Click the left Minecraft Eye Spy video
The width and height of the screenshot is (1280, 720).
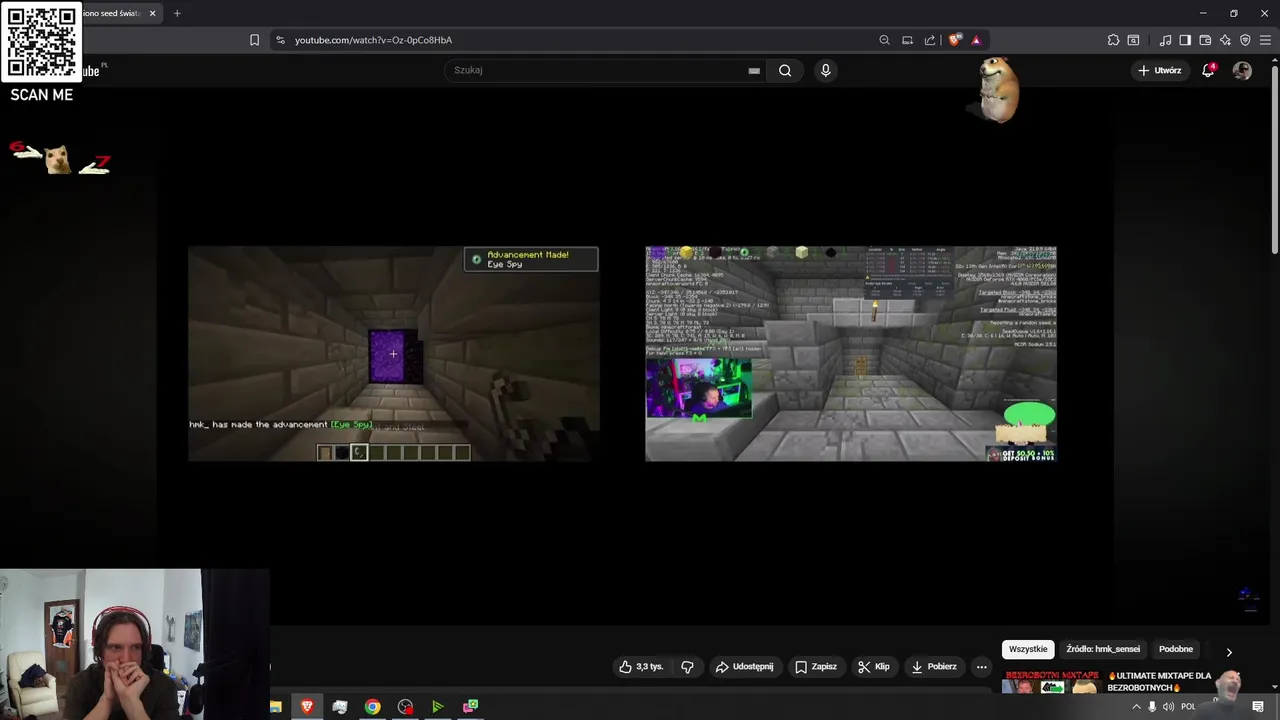click(393, 354)
